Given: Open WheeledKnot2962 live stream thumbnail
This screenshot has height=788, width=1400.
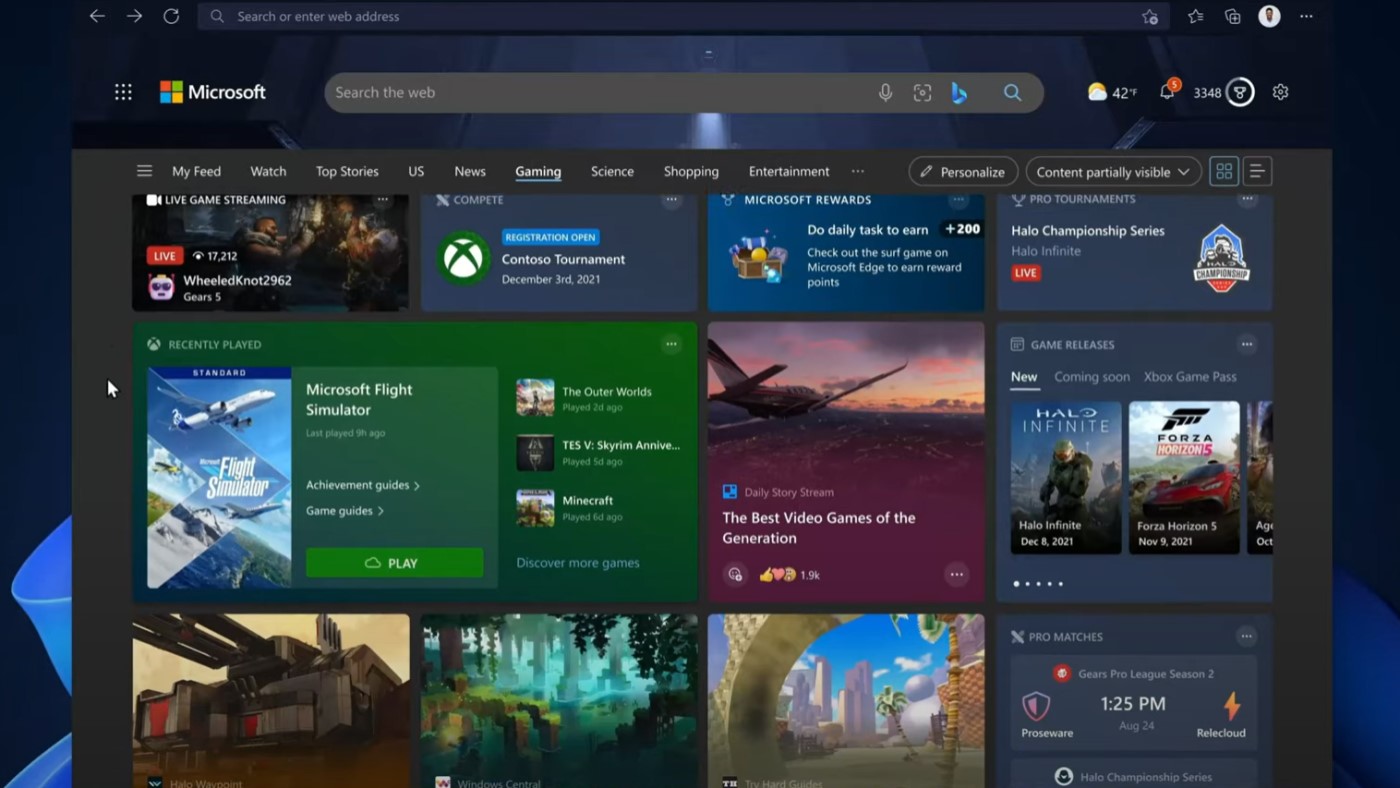Looking at the screenshot, I should coord(270,253).
